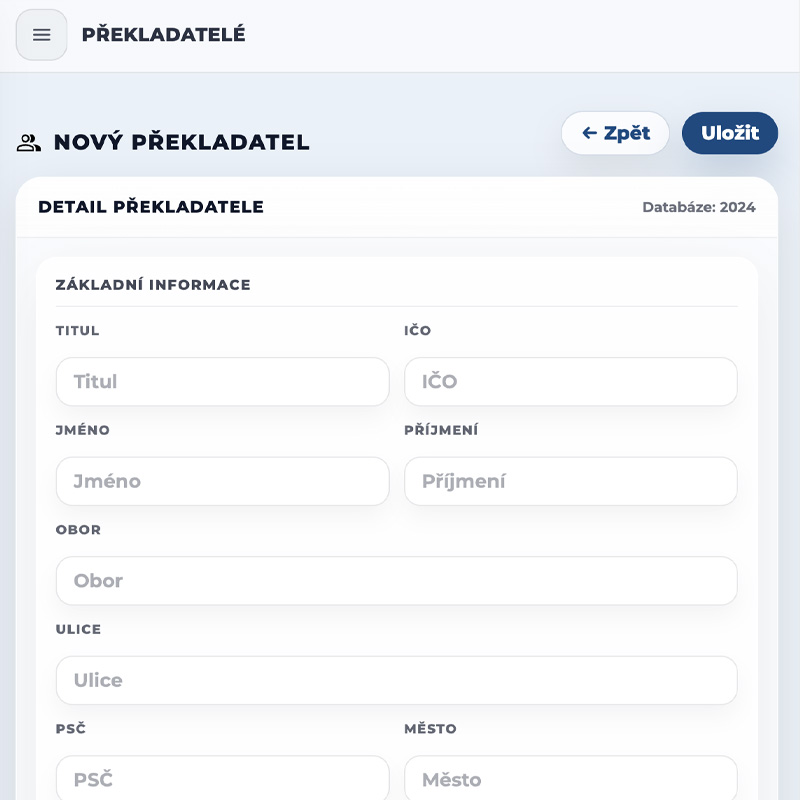Click into the IČO input field
The image size is (800, 800).
(570, 382)
